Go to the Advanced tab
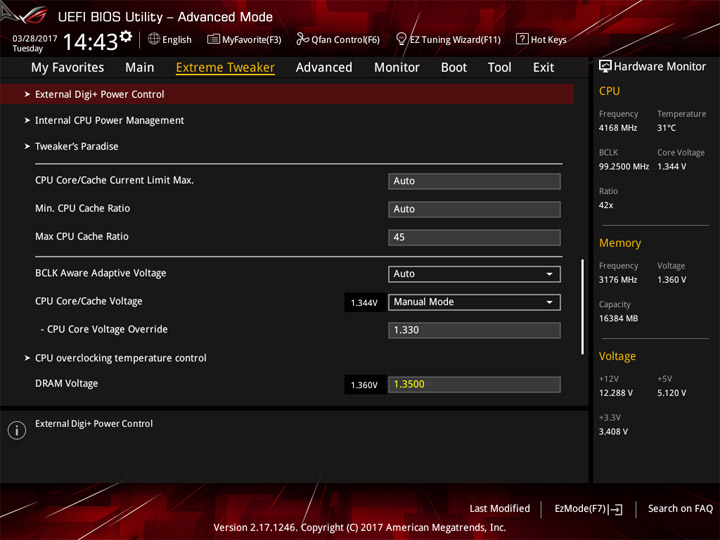The height and width of the screenshot is (540, 720). (x=324, y=68)
